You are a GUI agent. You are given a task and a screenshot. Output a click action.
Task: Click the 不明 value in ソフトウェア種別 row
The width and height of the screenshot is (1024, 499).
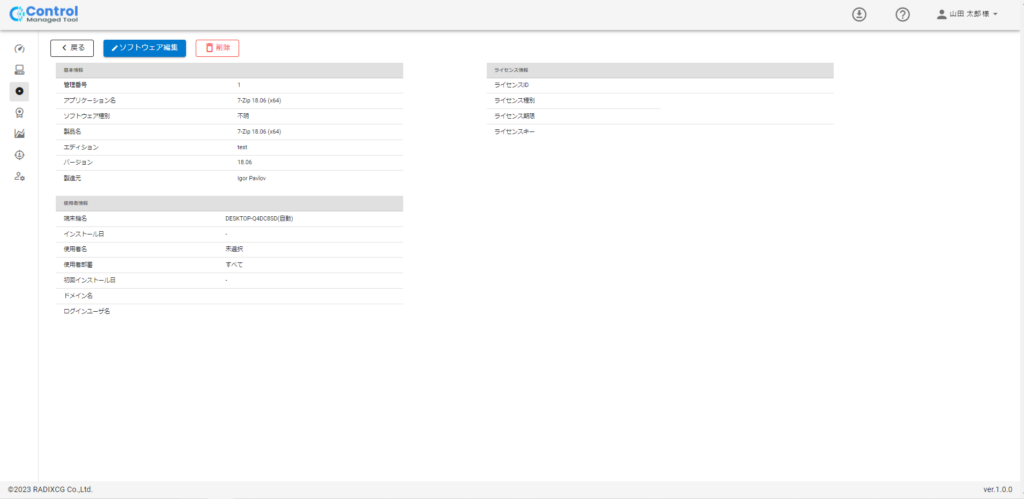point(243,116)
